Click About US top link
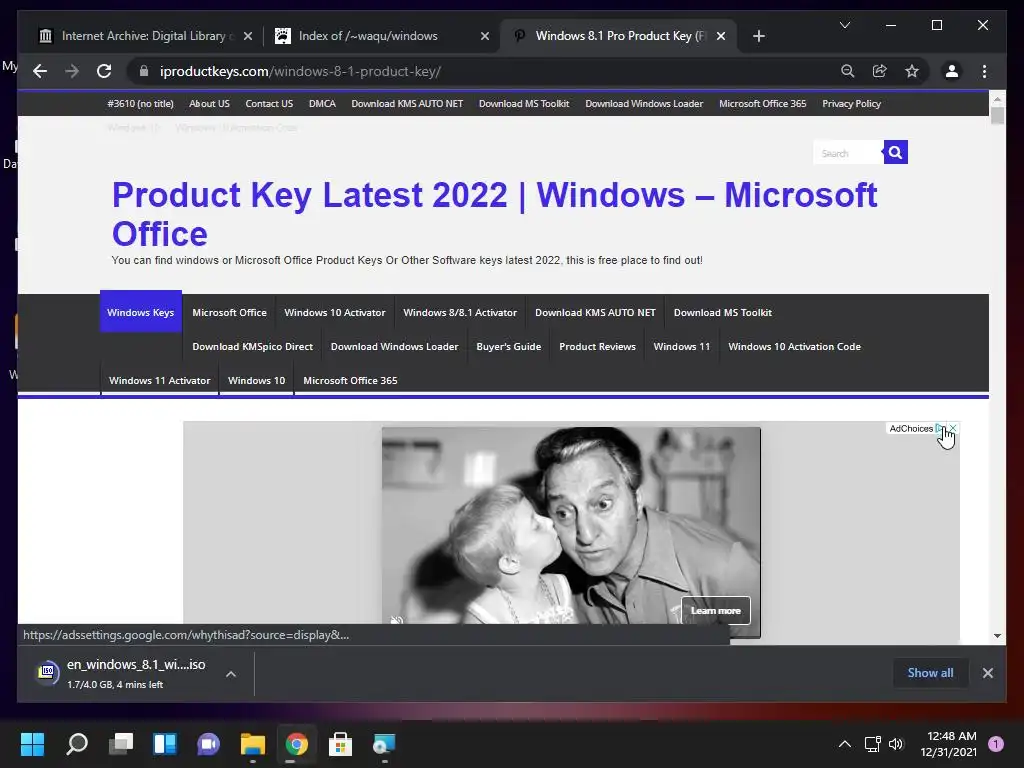The height and width of the screenshot is (768, 1024). 209,103
